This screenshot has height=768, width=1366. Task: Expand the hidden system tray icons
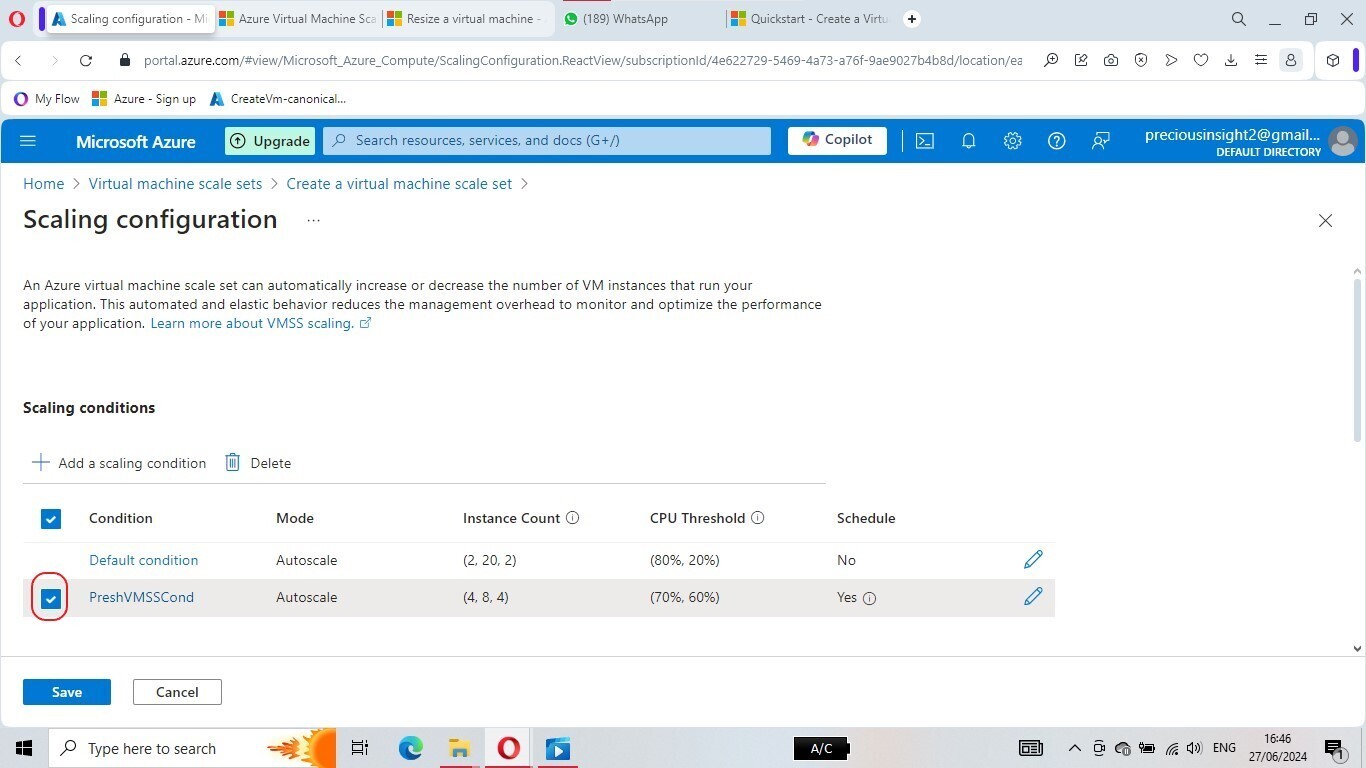(1075, 748)
